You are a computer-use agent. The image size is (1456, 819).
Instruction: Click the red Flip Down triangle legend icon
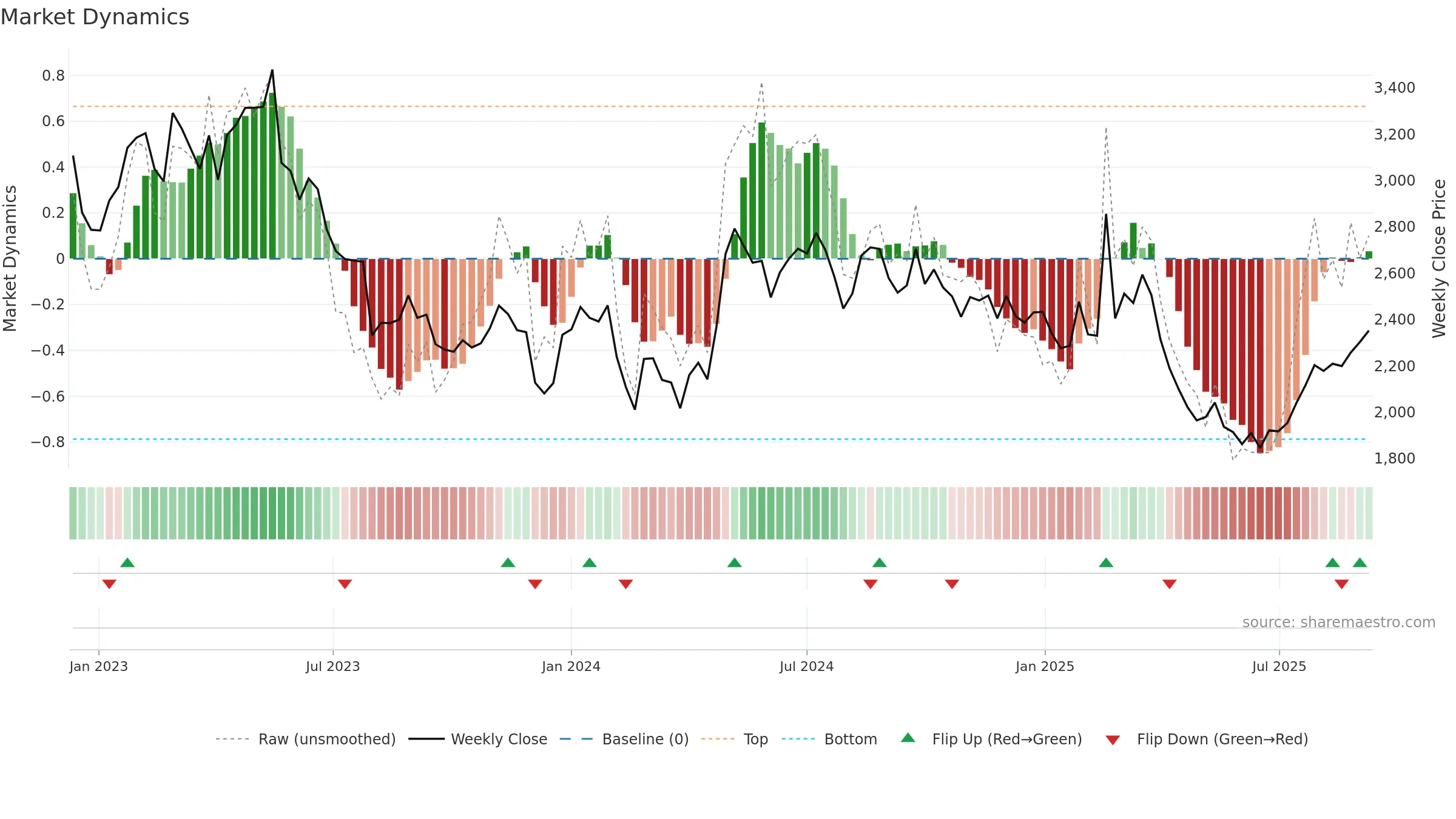[1113, 740]
